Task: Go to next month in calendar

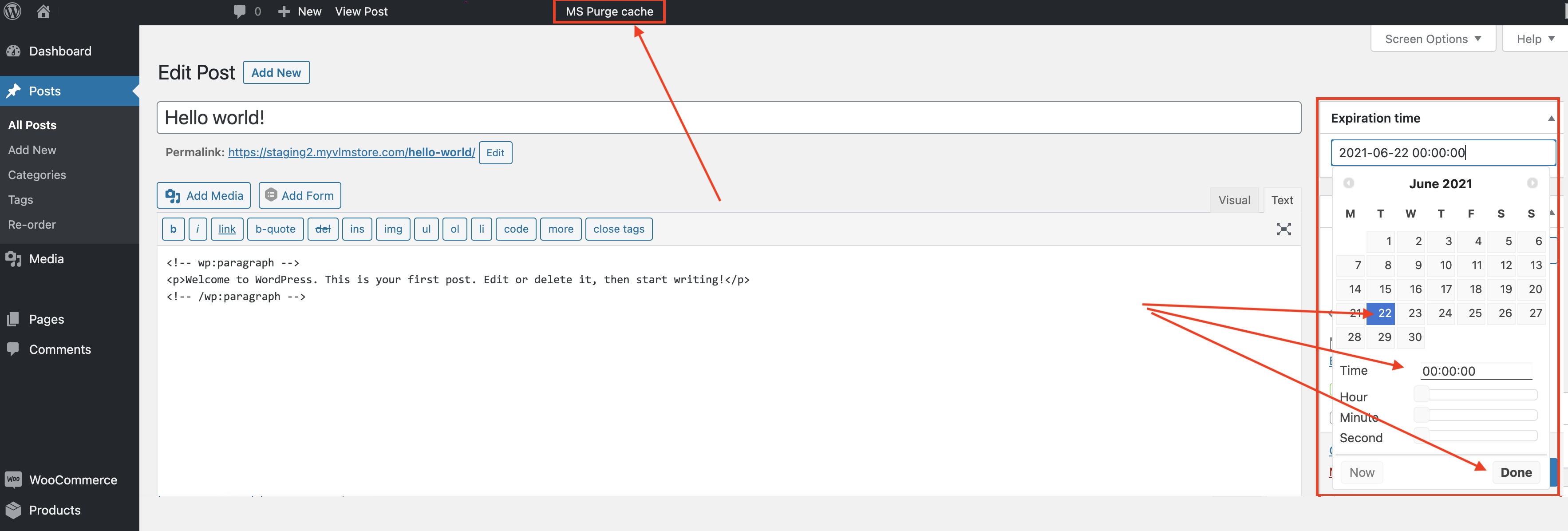Action: [1532, 183]
